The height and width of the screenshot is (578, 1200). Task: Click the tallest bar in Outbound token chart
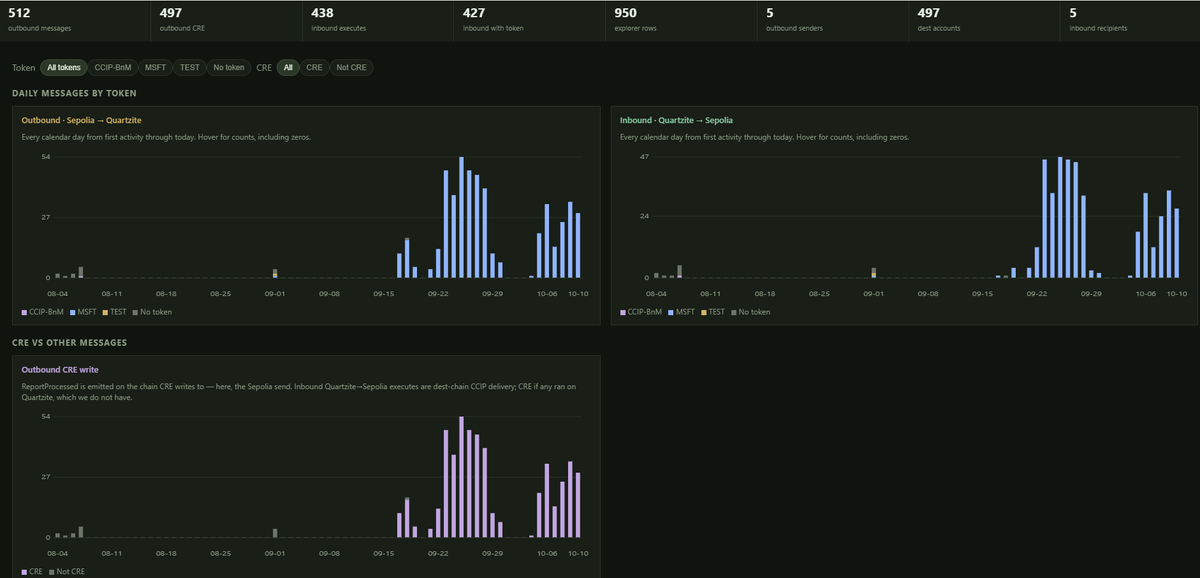tap(461, 217)
